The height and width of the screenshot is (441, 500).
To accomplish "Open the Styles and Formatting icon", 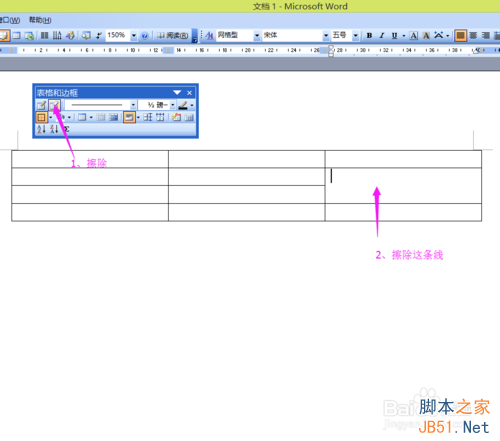I will (x=209, y=35).
